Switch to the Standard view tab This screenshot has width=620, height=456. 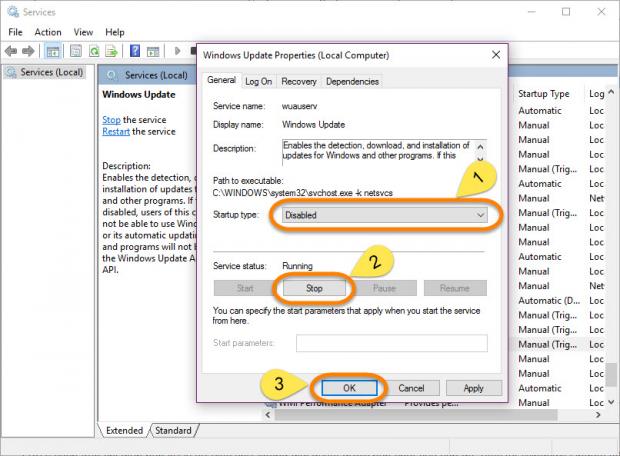(x=173, y=430)
